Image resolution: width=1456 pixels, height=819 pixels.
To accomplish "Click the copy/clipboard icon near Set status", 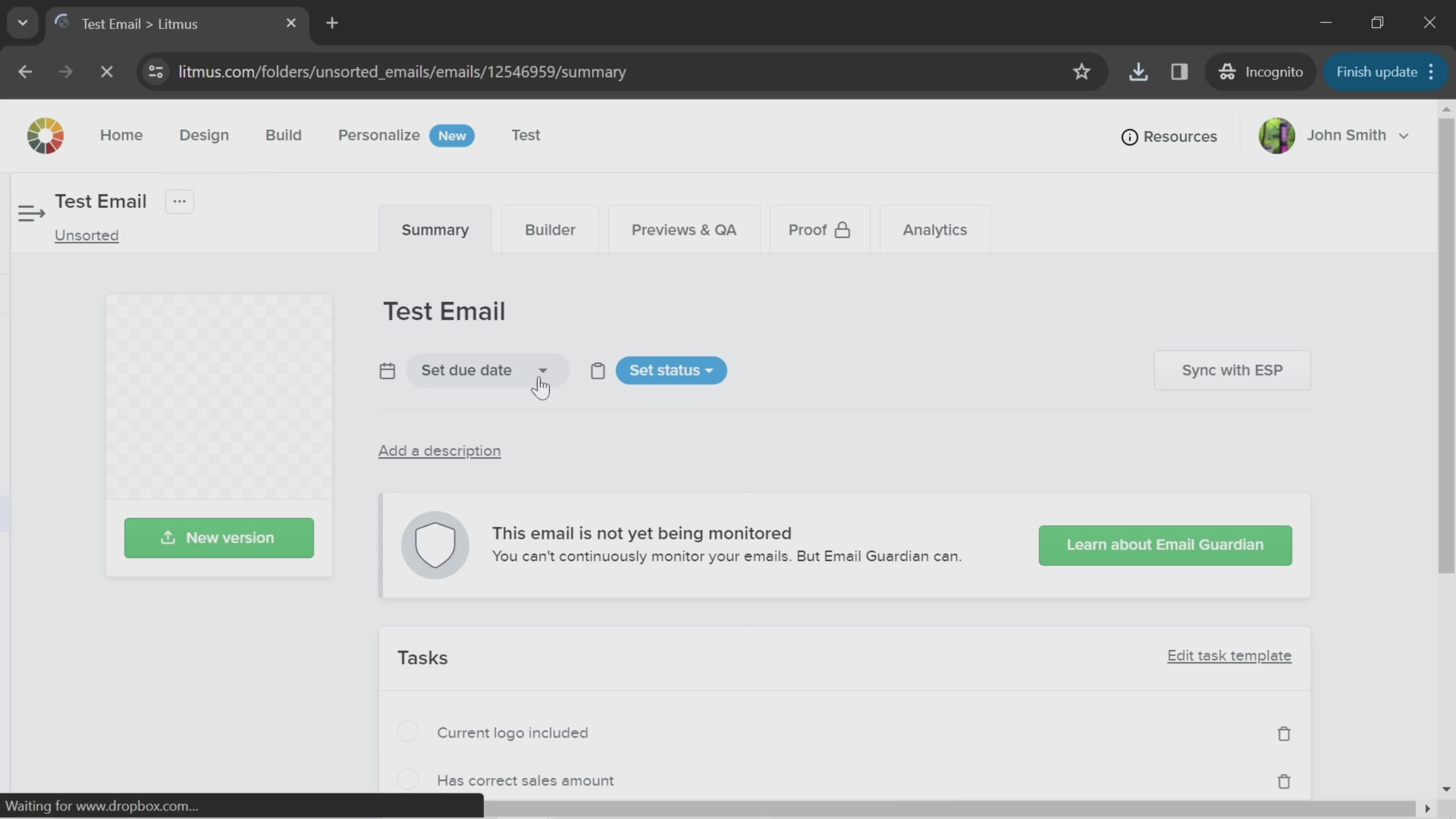I will pos(598,370).
